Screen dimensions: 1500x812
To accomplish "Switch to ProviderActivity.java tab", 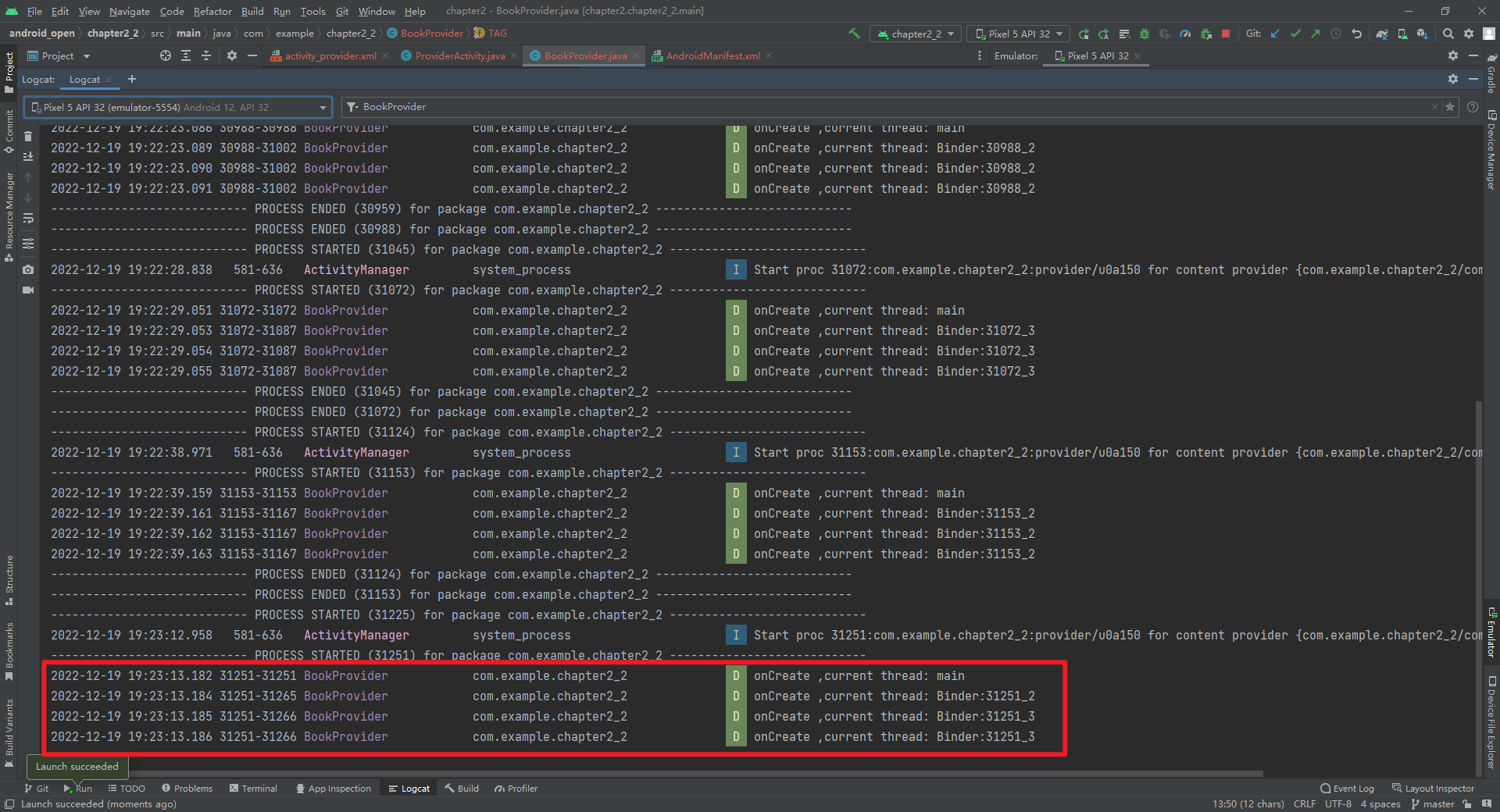I will [x=459, y=55].
